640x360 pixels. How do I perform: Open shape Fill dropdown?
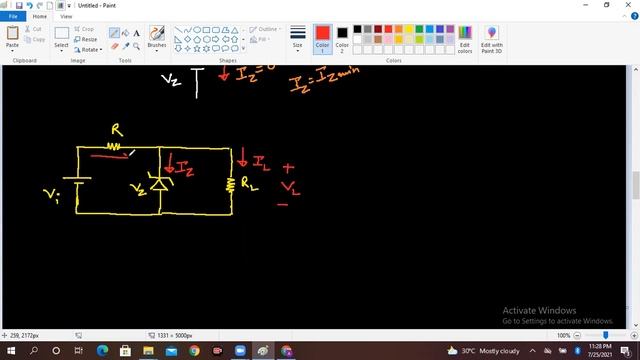tap(260, 40)
